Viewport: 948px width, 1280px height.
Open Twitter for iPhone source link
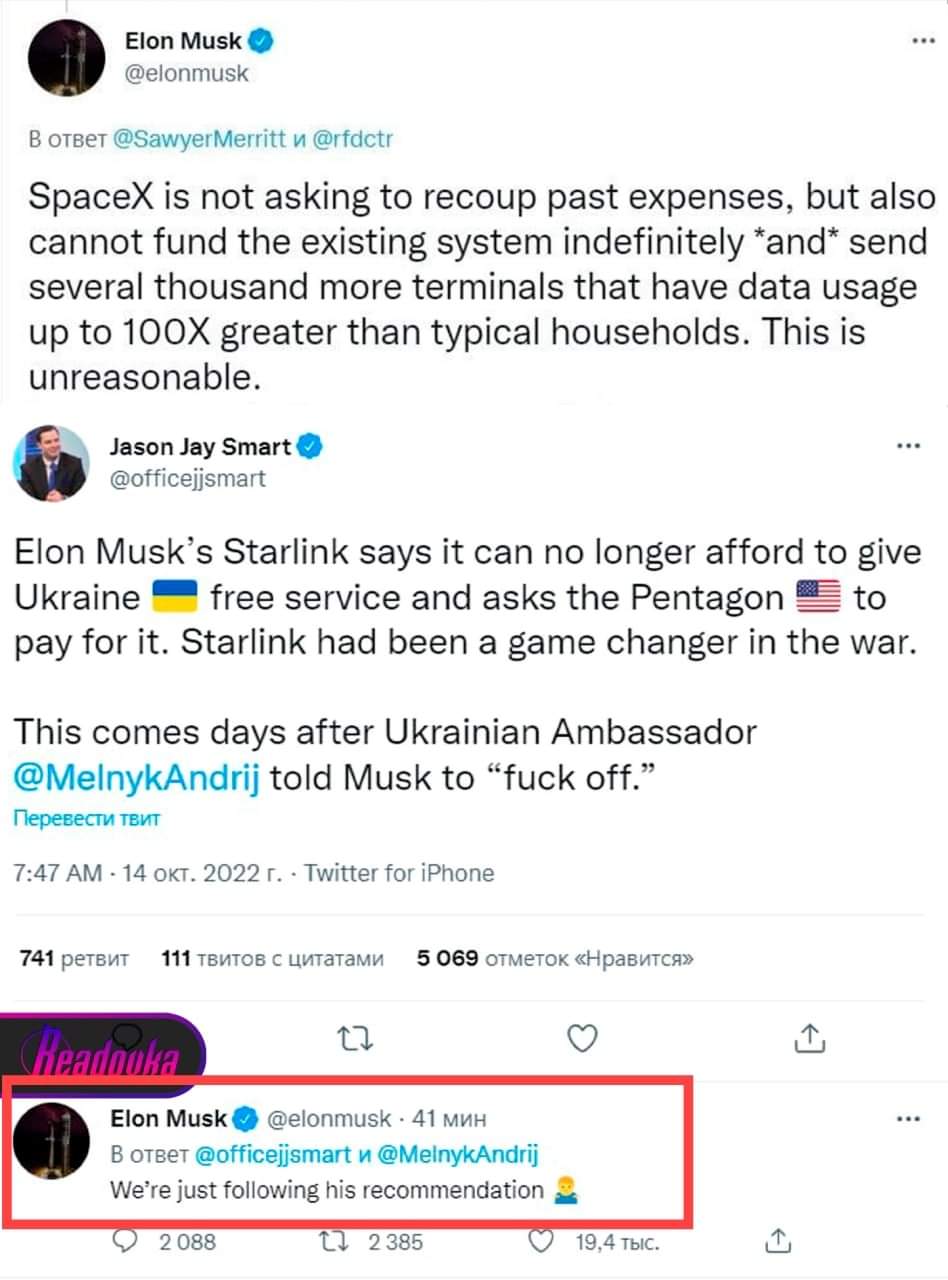(399, 873)
